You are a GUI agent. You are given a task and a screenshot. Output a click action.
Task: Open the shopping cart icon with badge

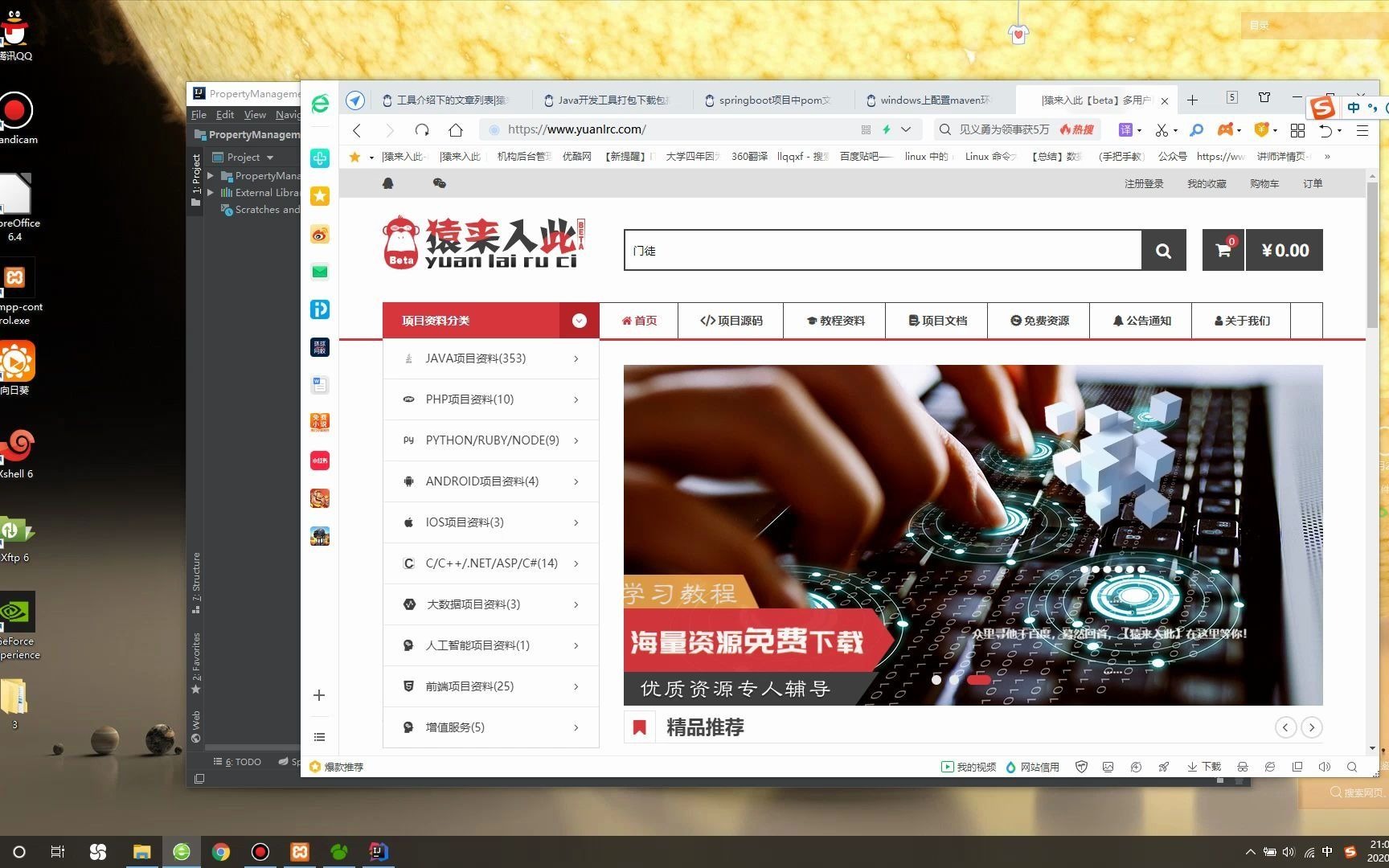point(1223,250)
